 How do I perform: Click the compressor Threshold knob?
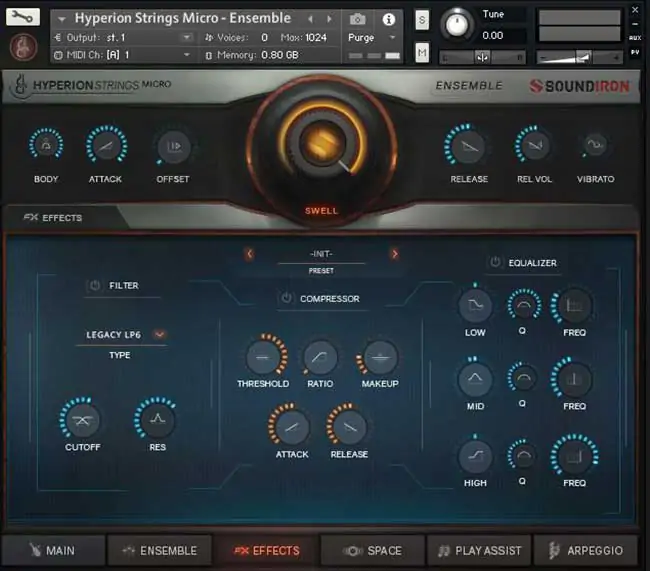pyautogui.click(x=264, y=357)
